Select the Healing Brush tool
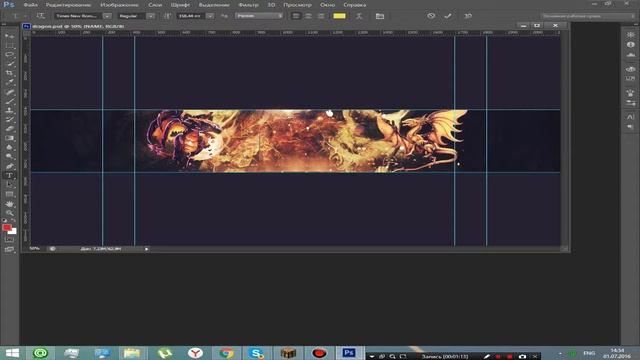The image size is (640, 360). (9, 92)
